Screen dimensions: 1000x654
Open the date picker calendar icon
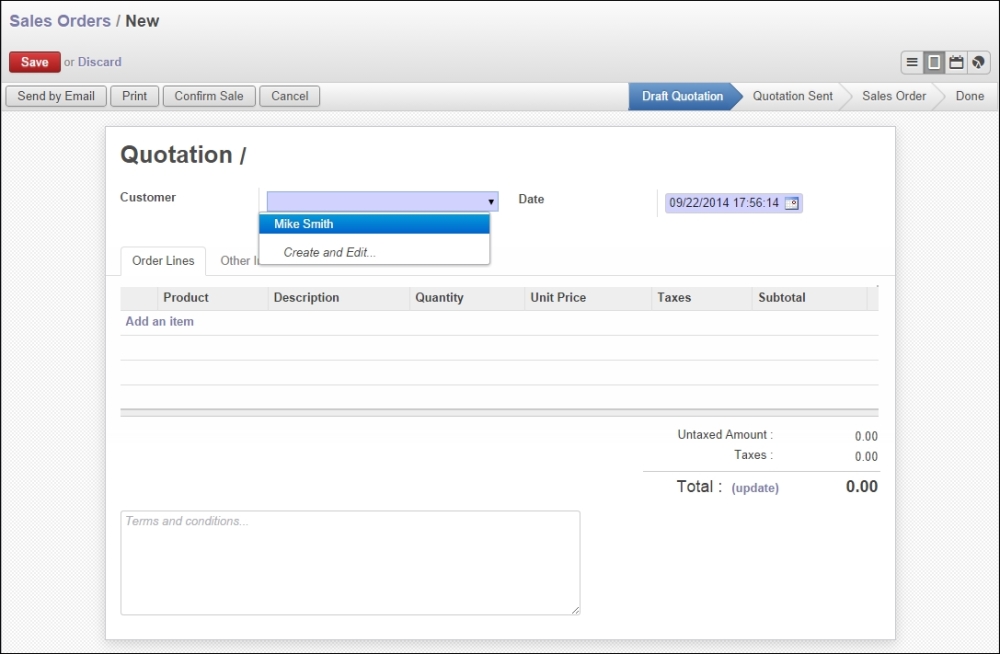click(791, 203)
